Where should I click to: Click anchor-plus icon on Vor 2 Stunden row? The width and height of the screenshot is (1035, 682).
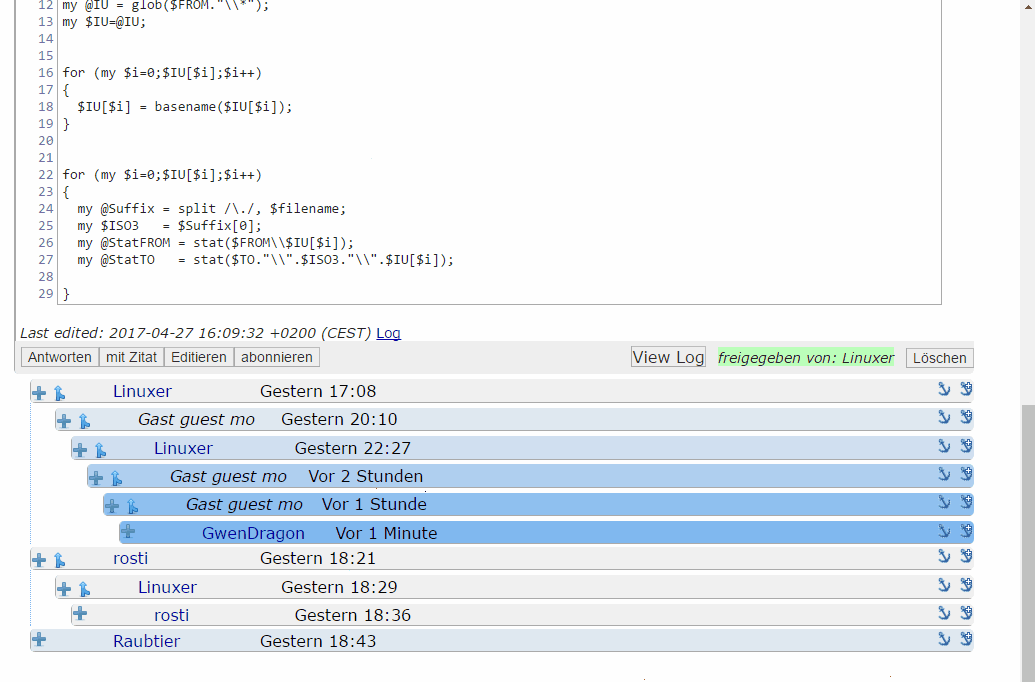click(x=966, y=473)
